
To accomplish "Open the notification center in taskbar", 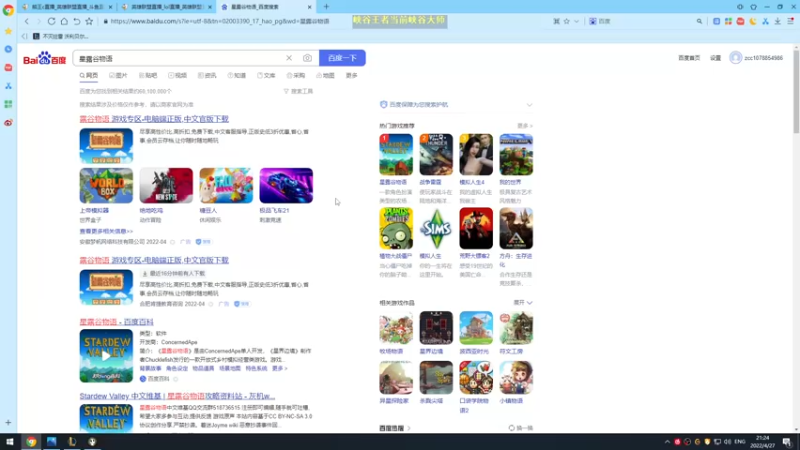I will (787, 441).
